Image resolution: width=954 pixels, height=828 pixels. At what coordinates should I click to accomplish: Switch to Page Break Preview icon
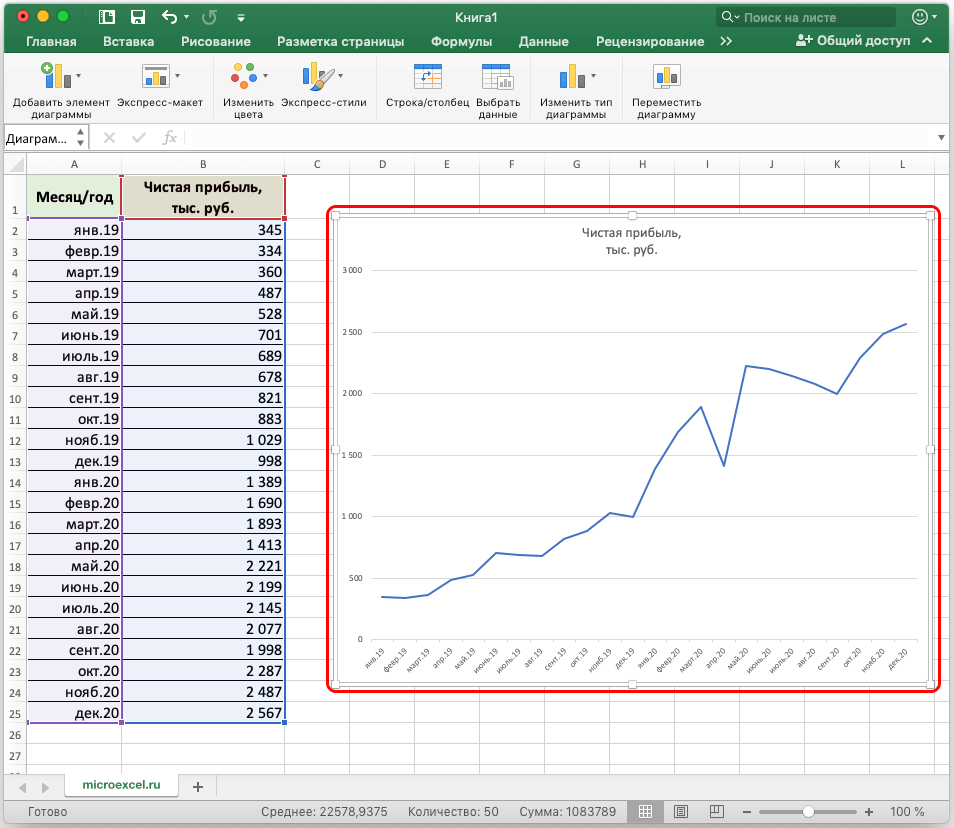tap(717, 812)
